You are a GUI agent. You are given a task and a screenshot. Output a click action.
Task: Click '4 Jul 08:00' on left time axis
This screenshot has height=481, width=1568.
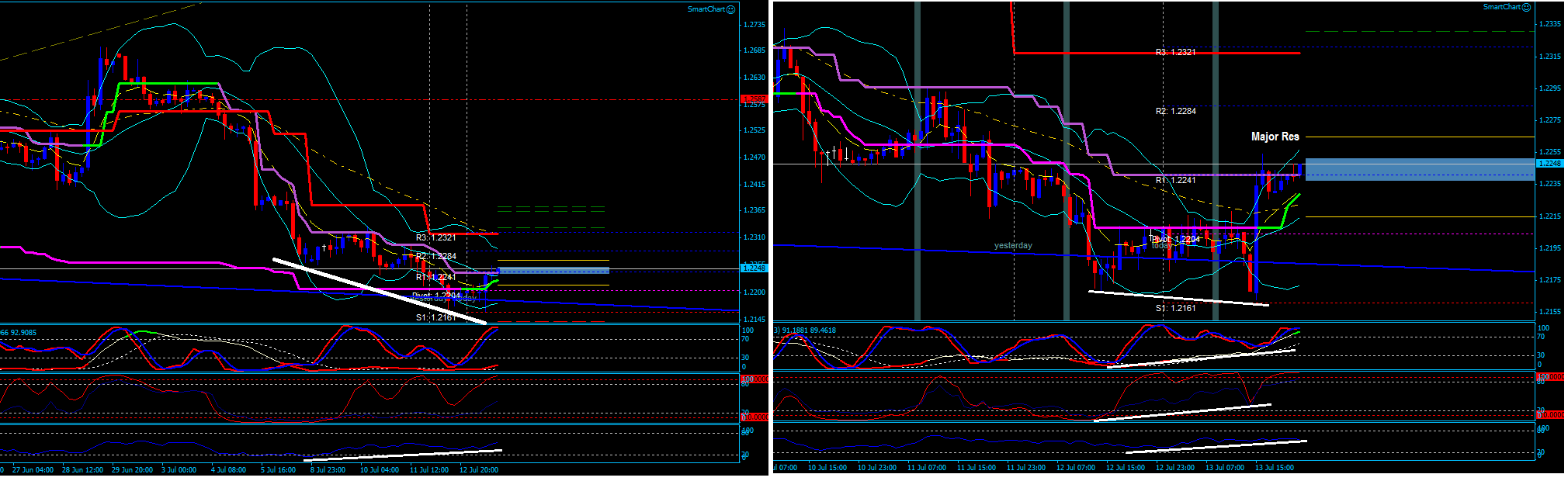pos(228,470)
